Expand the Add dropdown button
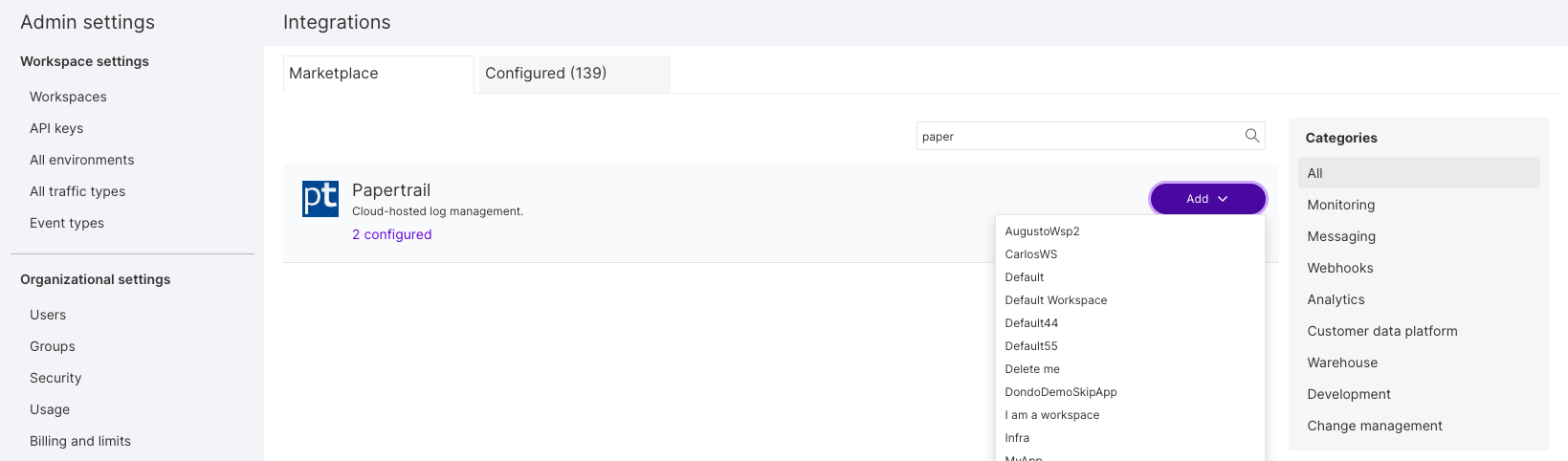Image resolution: width=1568 pixels, height=461 pixels. [1207, 199]
